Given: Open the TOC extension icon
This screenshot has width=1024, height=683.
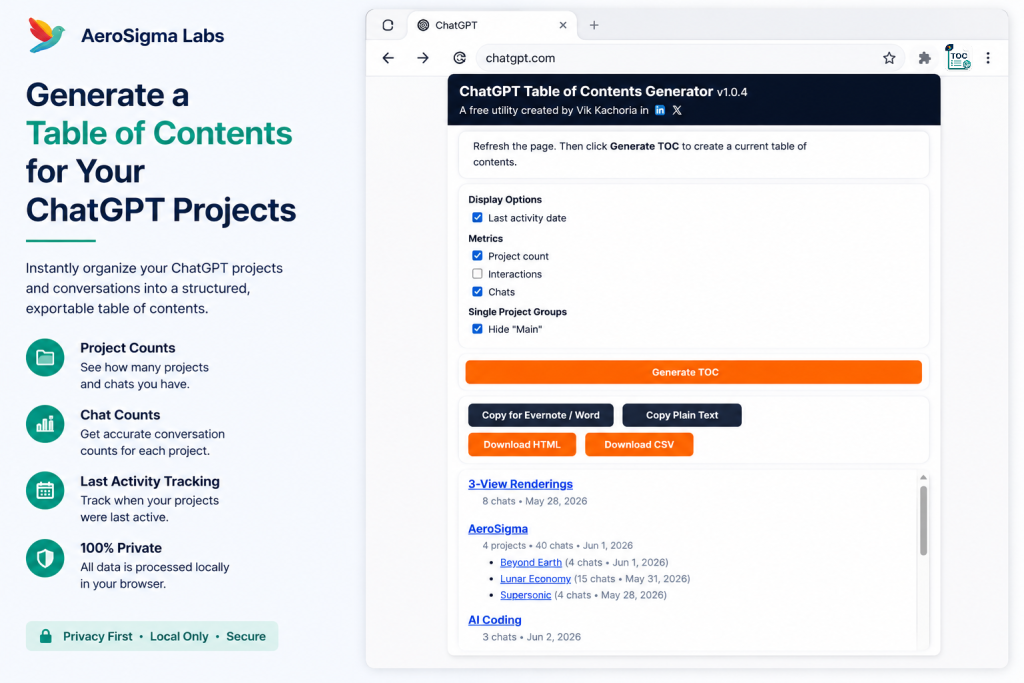Looking at the screenshot, I should 958,57.
